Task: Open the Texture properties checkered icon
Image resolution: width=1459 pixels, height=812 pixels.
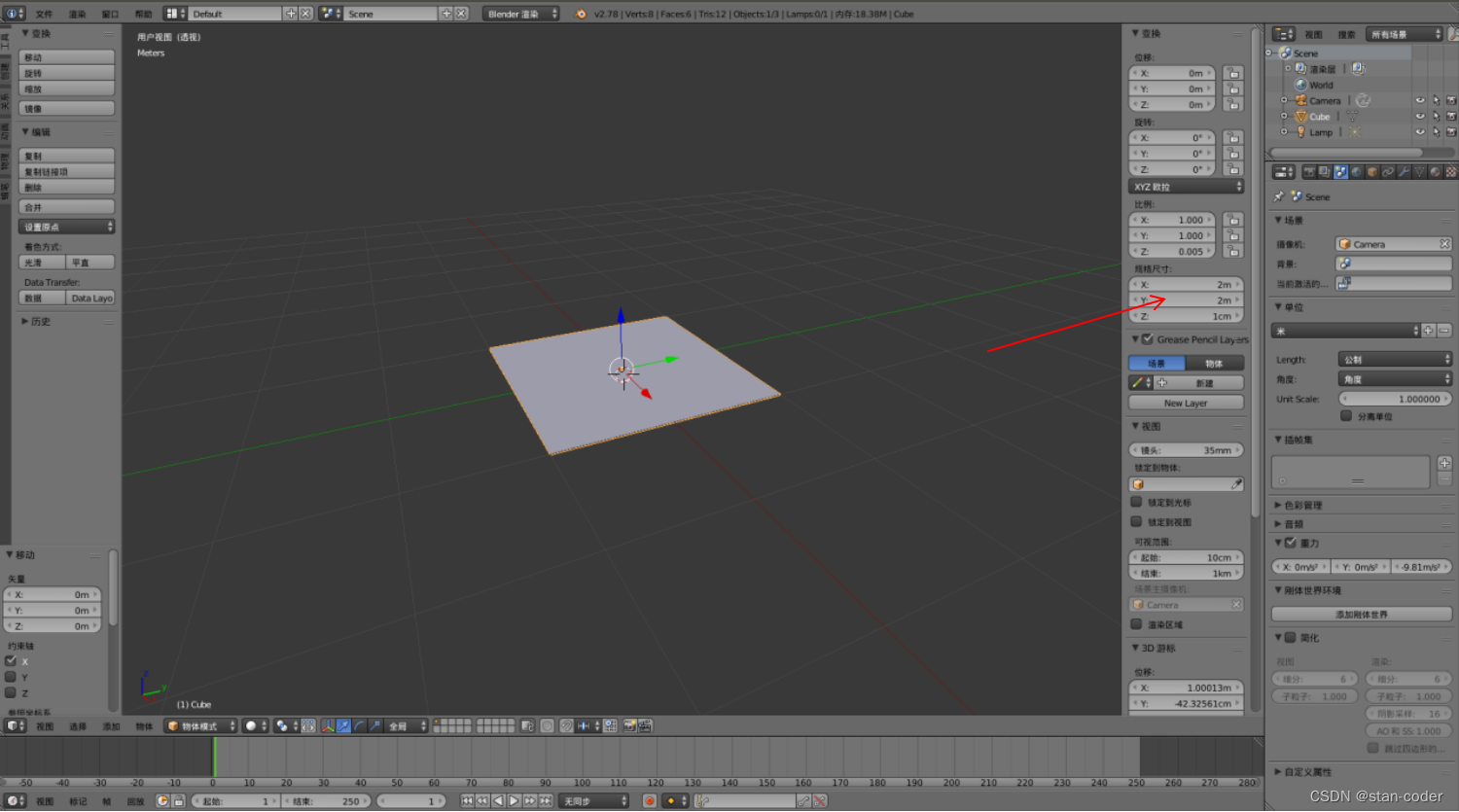Action: 1451,171
